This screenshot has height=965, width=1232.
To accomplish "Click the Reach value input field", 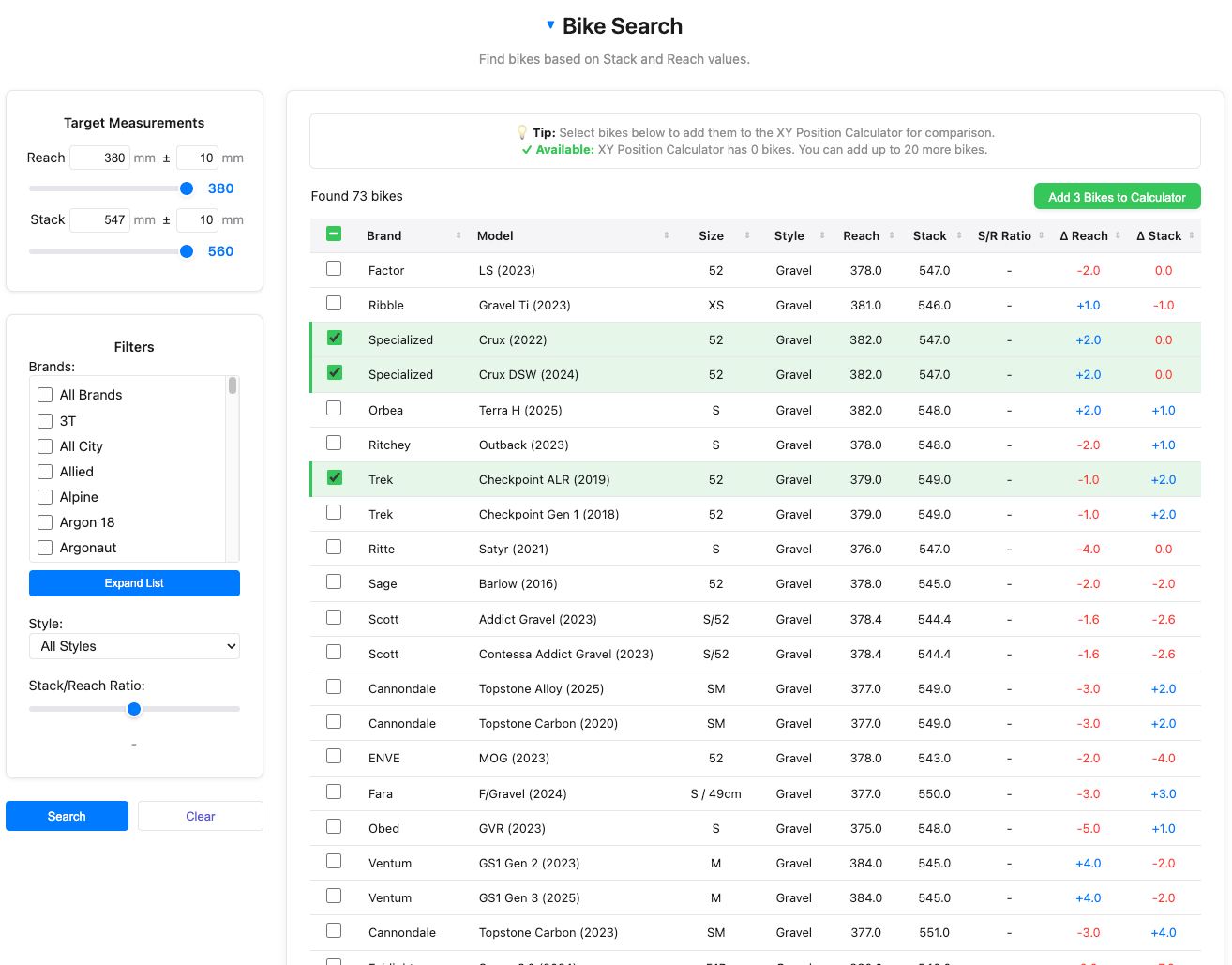I will click(x=99, y=158).
